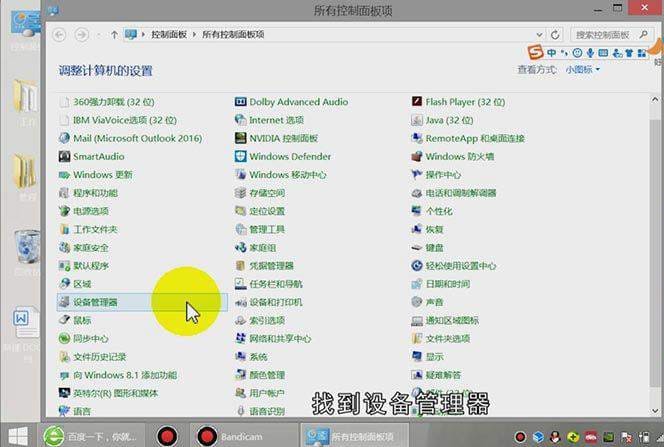Click the scrollbar down arrow
Image resolution: width=664 pixels, height=447 pixels.
point(655,411)
